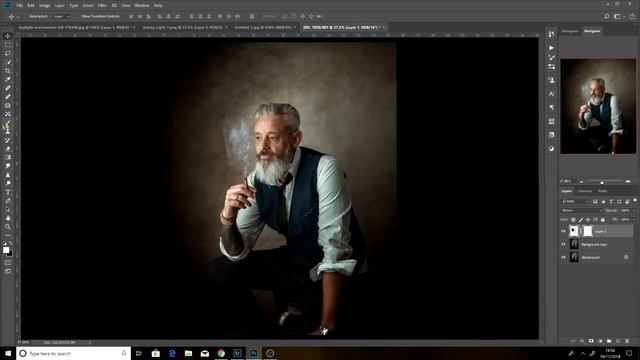Filter layers by pixel layers icon

point(595,202)
